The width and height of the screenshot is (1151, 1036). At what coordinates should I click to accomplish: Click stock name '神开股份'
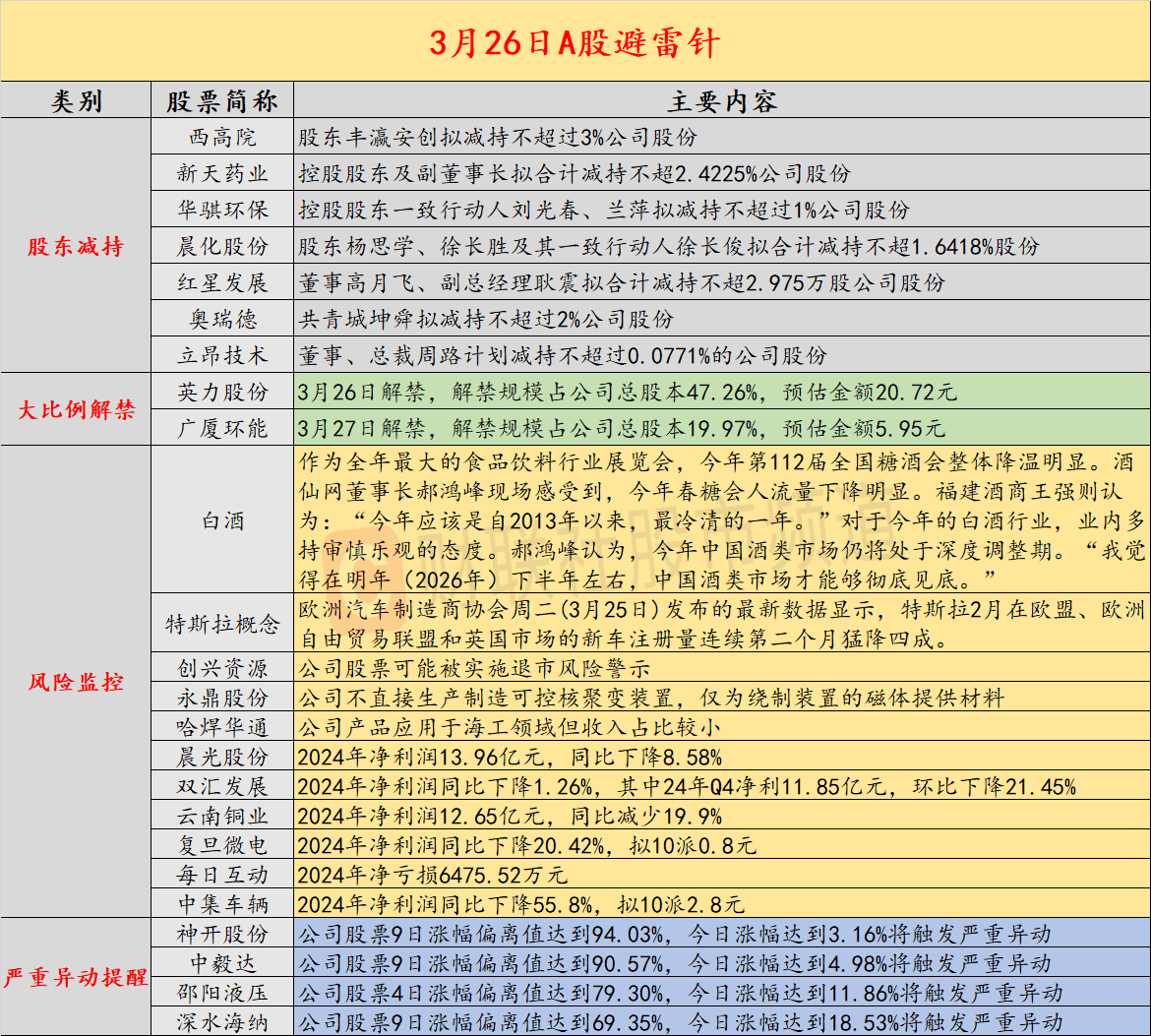[x=221, y=934]
